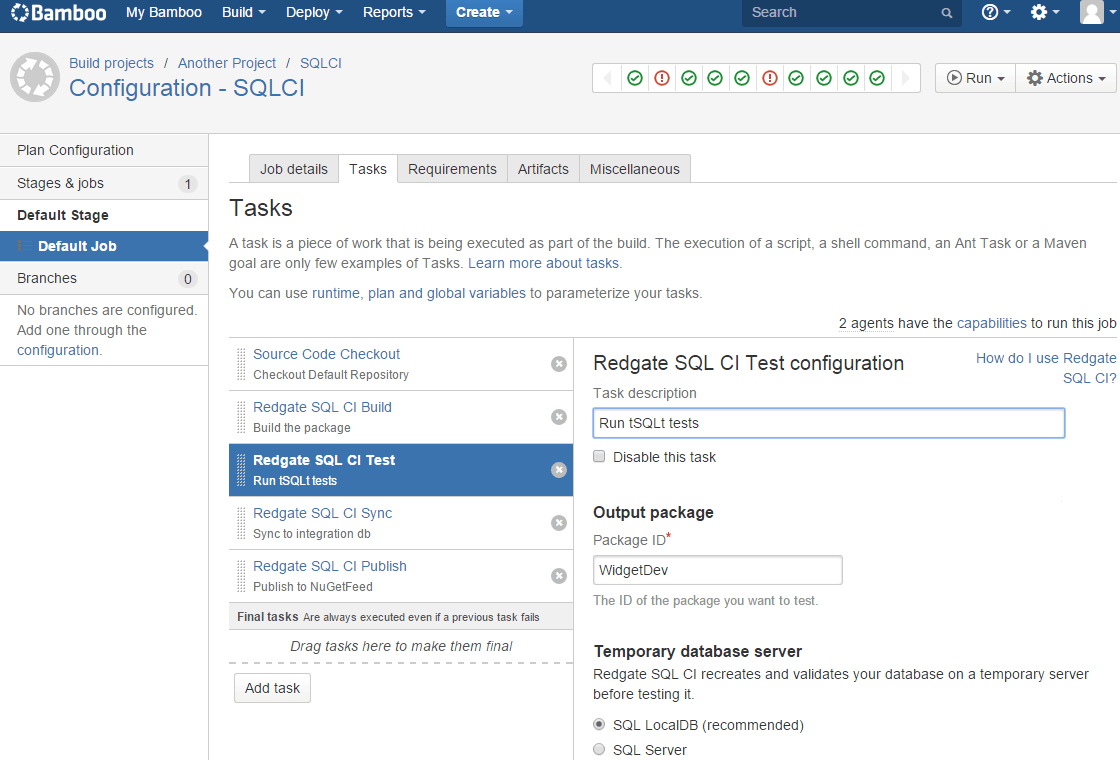Open the first failed build result icon
This screenshot has width=1120, height=760.
661,78
